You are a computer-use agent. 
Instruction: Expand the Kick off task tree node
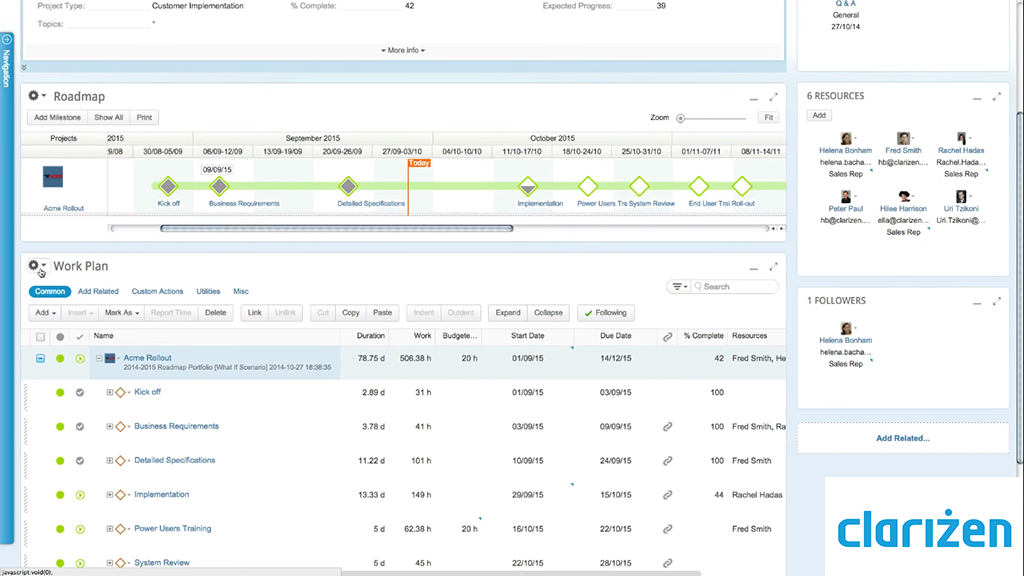pos(110,392)
